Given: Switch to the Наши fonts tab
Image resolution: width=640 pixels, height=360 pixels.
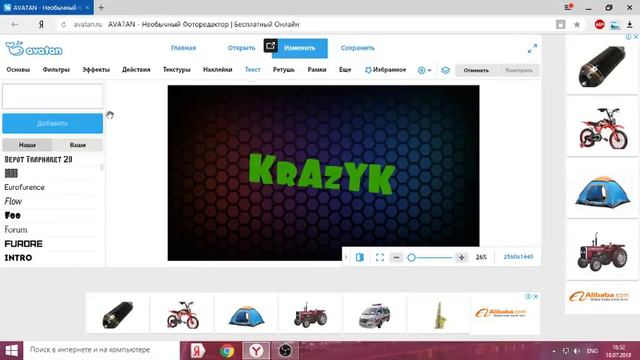Looking at the screenshot, I should [x=27, y=145].
